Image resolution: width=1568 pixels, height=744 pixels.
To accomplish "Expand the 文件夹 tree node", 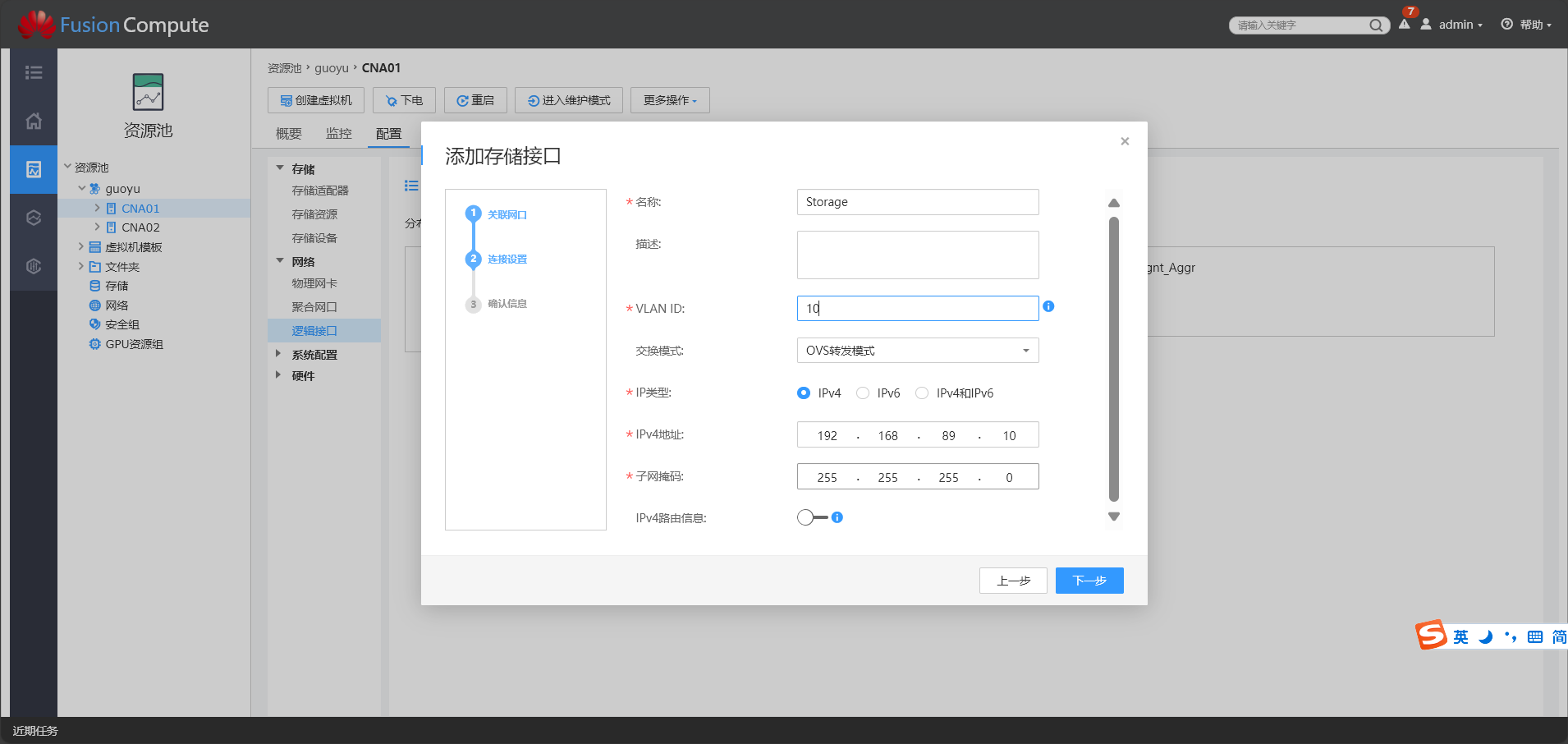I will tap(81, 266).
